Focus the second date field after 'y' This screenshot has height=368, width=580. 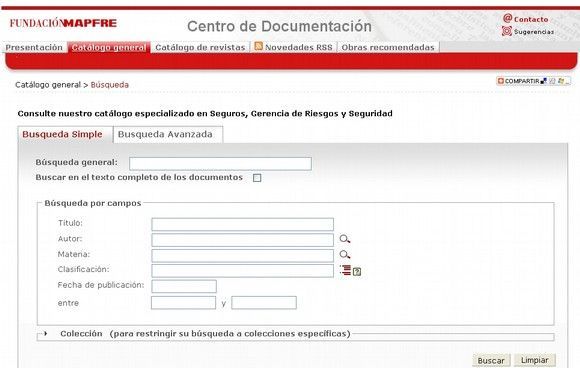pos(264,303)
